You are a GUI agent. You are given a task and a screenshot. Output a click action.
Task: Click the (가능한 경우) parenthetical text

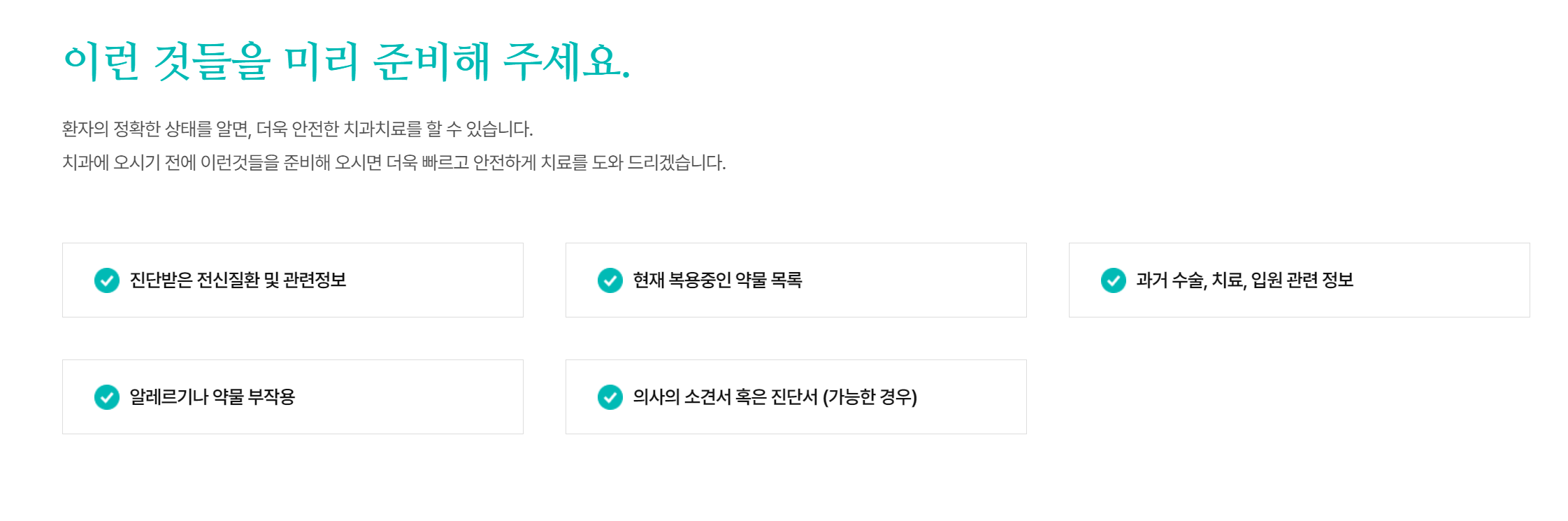[x=870, y=397]
